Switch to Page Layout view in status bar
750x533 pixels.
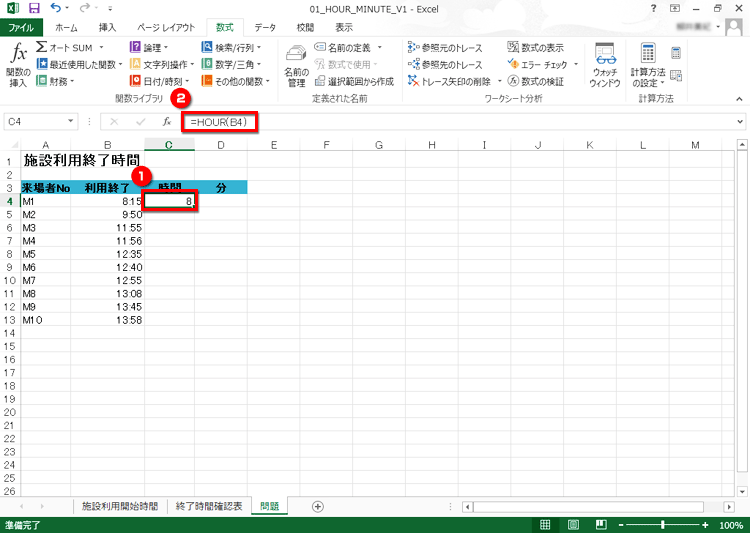coord(573,524)
